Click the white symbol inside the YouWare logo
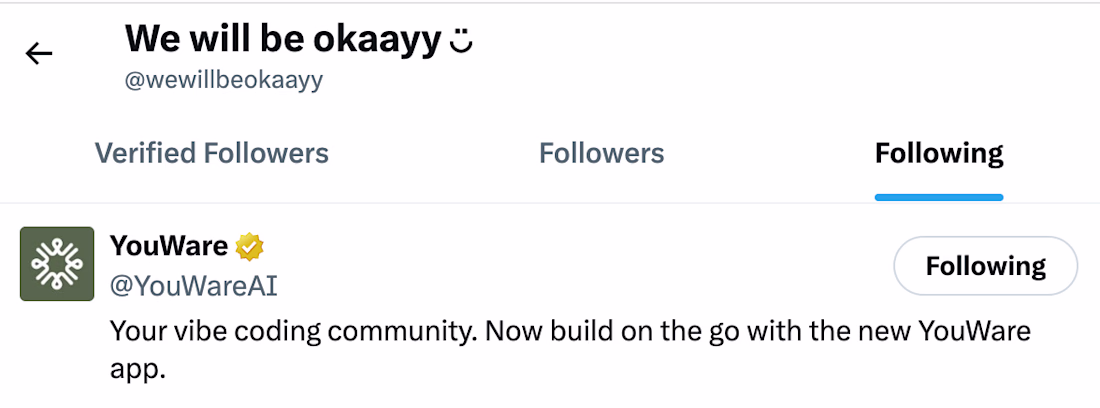Viewport: 1100px width, 408px height. 57,264
